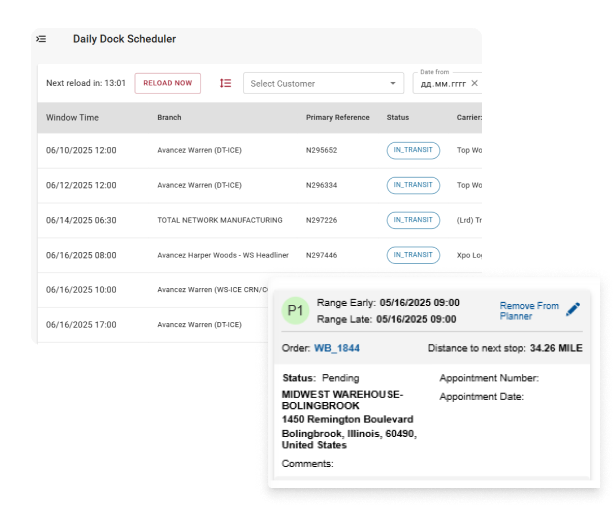Click the pencil edit icon on stop card
The height and width of the screenshot is (507, 616).
point(573,310)
